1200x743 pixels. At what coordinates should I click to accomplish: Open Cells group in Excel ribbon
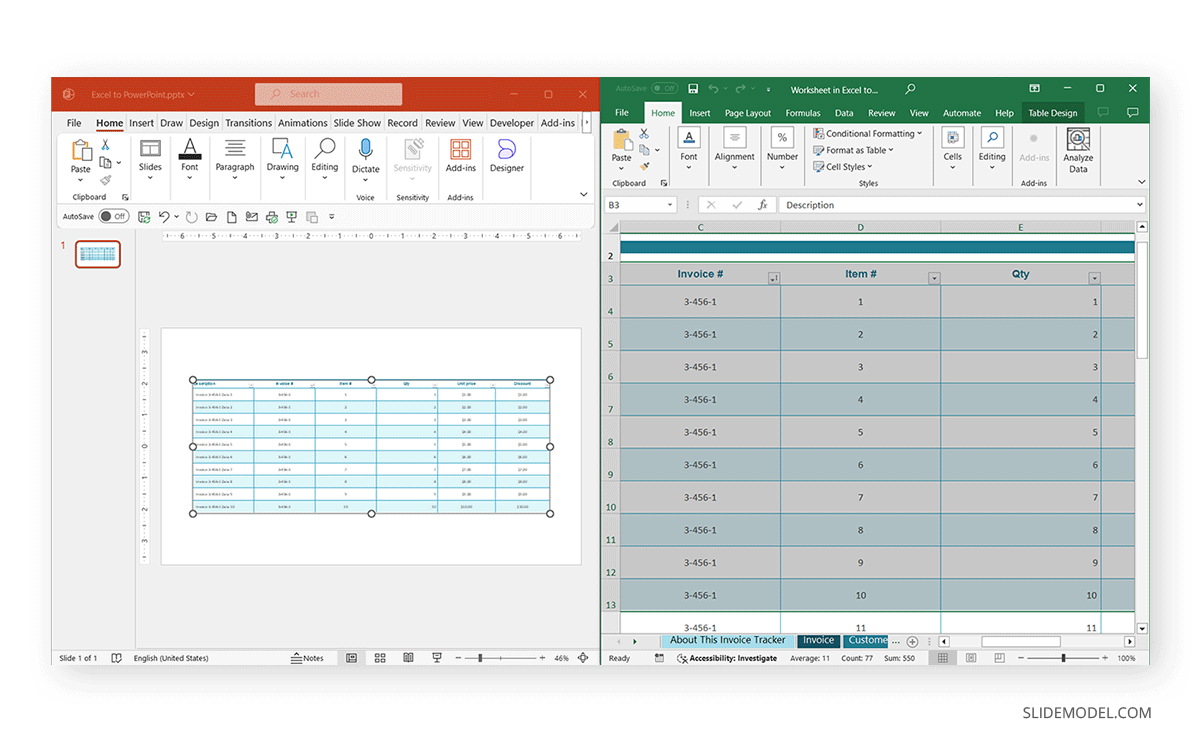[953, 148]
